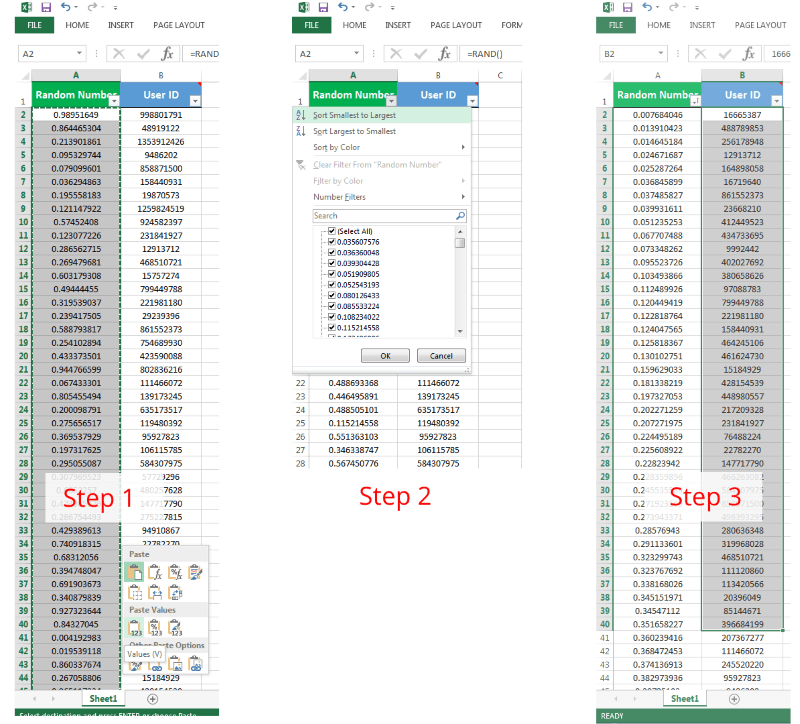Choose Paste No Borders icon
The width and height of the screenshot is (800, 724).
(135, 592)
